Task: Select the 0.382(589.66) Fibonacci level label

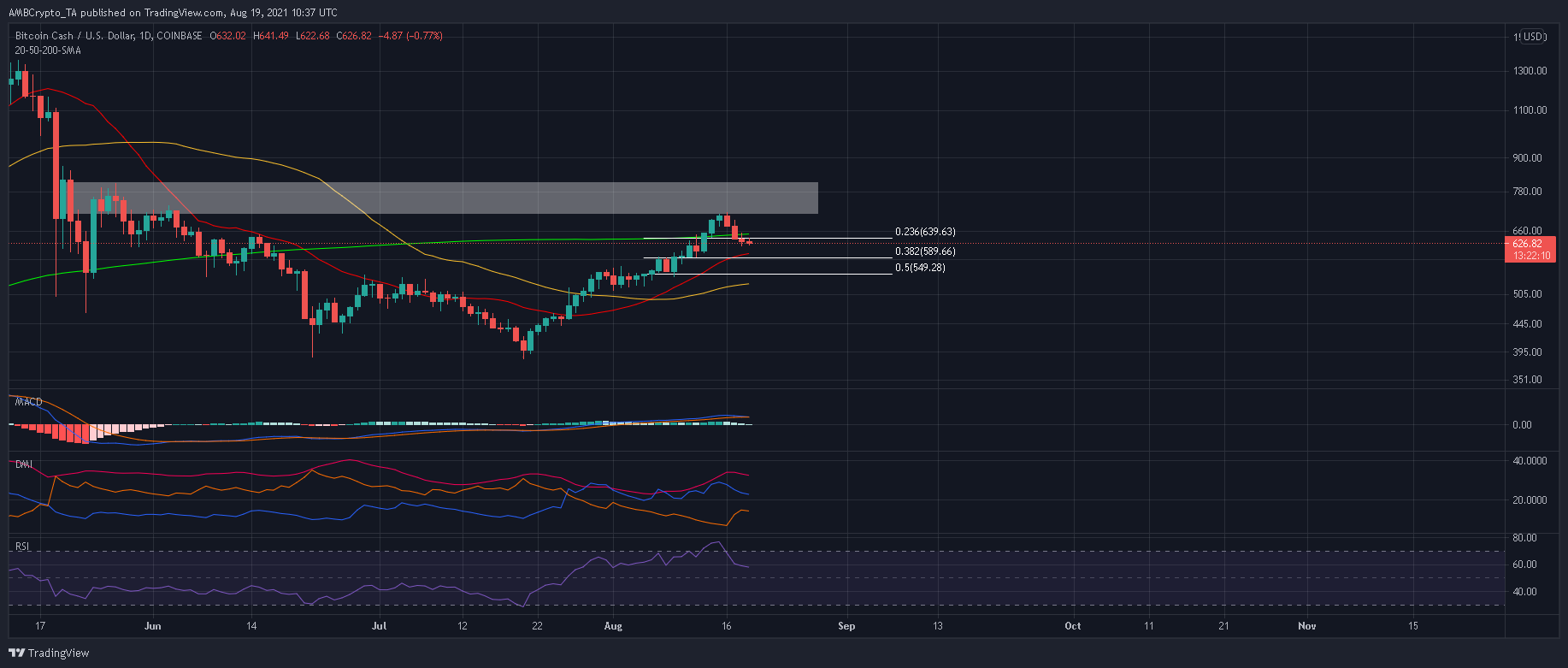Action: pos(925,251)
